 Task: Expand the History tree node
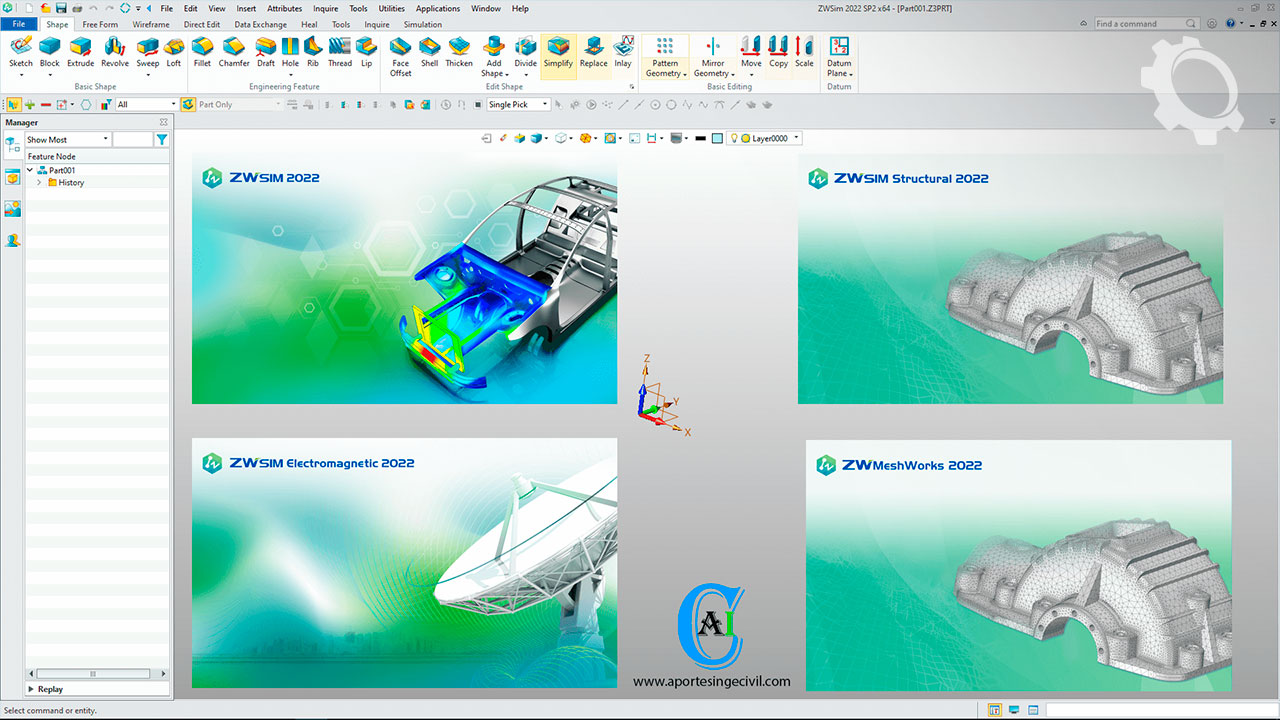tap(39, 183)
